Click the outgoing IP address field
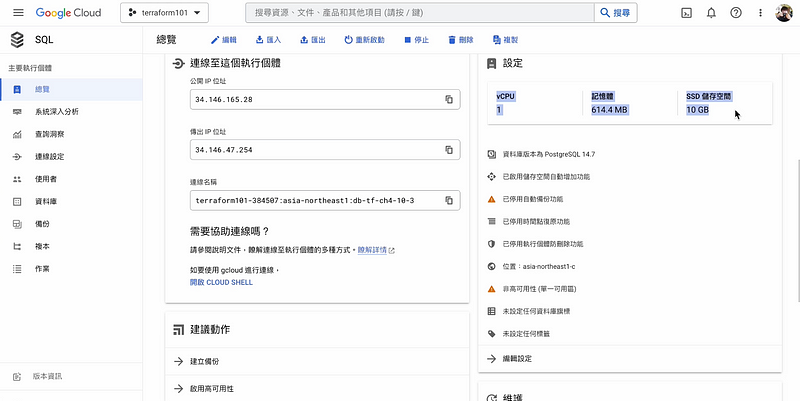Image resolution: width=800 pixels, height=401 pixels. 325,150
